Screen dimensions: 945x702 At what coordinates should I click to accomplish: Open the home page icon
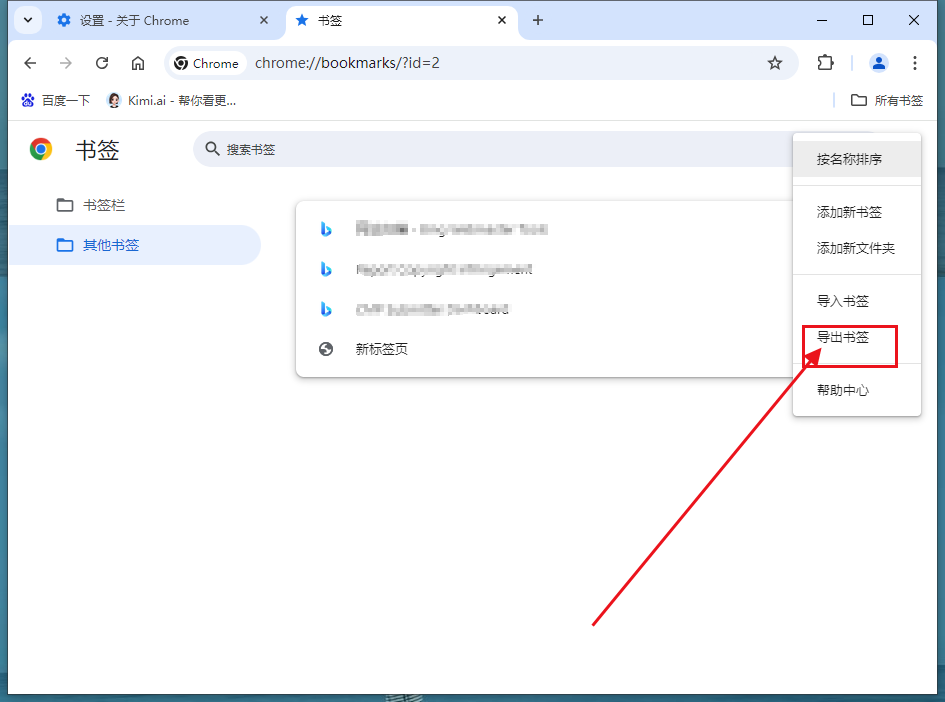138,63
